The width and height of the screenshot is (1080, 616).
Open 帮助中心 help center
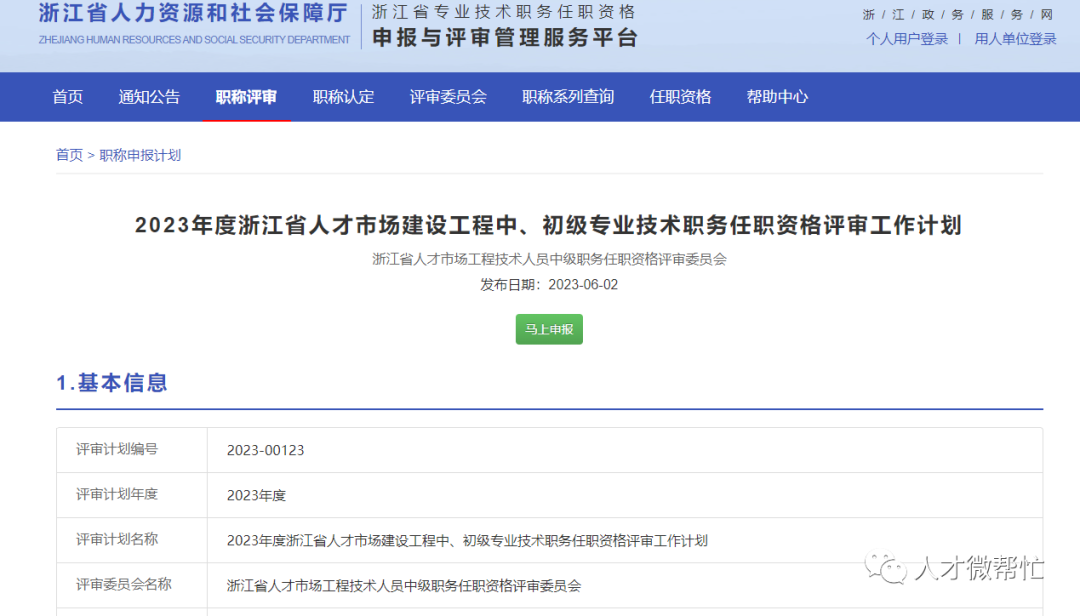(776, 96)
